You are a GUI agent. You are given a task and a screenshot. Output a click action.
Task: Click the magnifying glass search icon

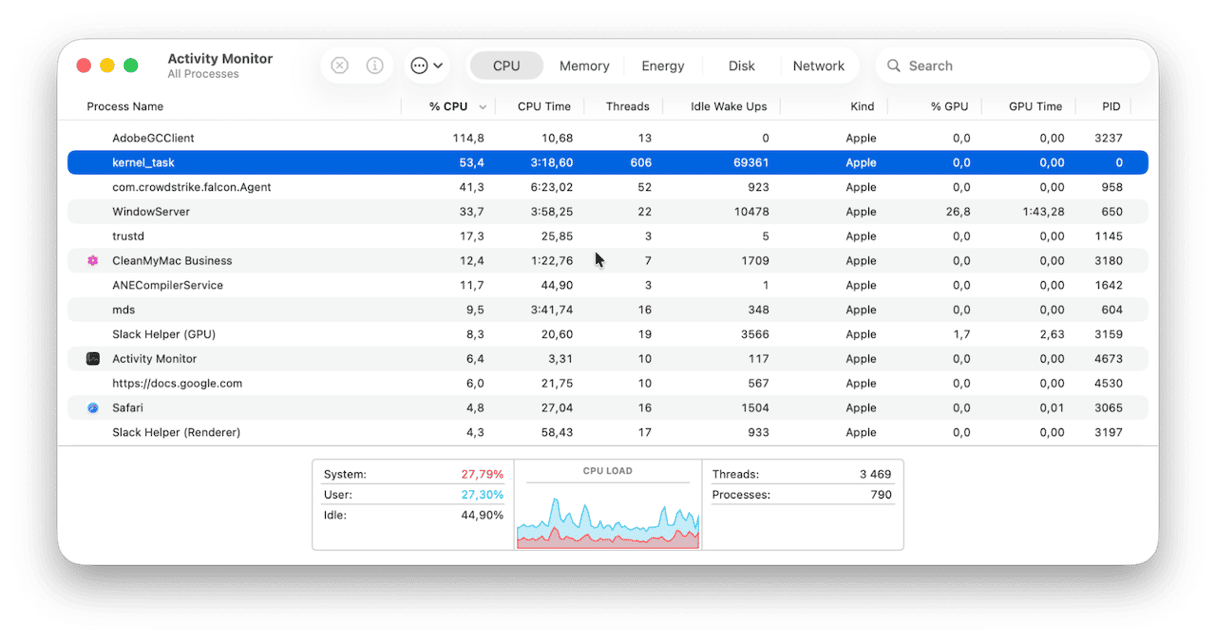pyautogui.click(x=894, y=66)
